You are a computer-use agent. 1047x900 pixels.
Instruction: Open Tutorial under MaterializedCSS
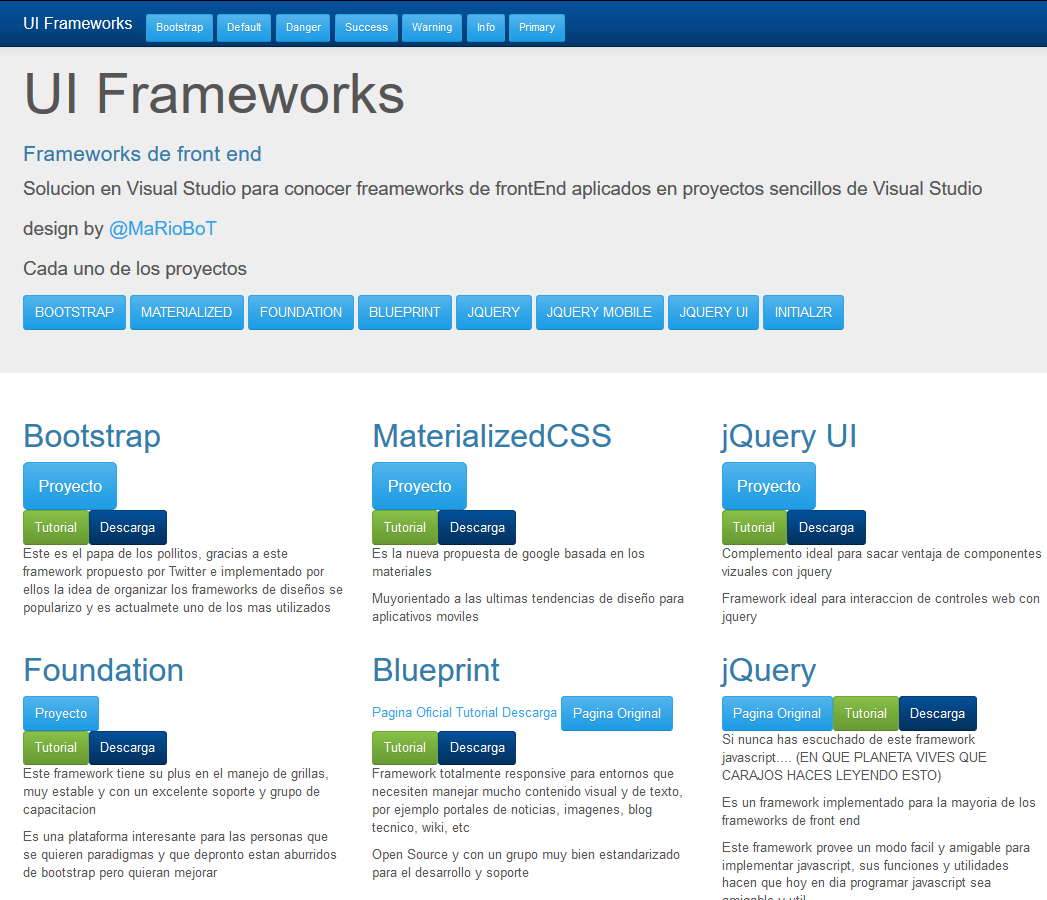click(405, 527)
